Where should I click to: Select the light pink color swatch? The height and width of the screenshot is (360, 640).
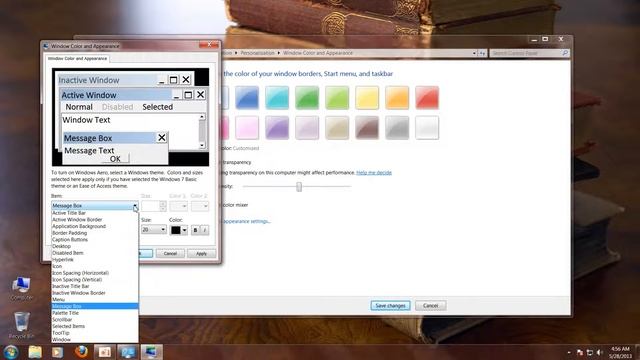[247, 128]
